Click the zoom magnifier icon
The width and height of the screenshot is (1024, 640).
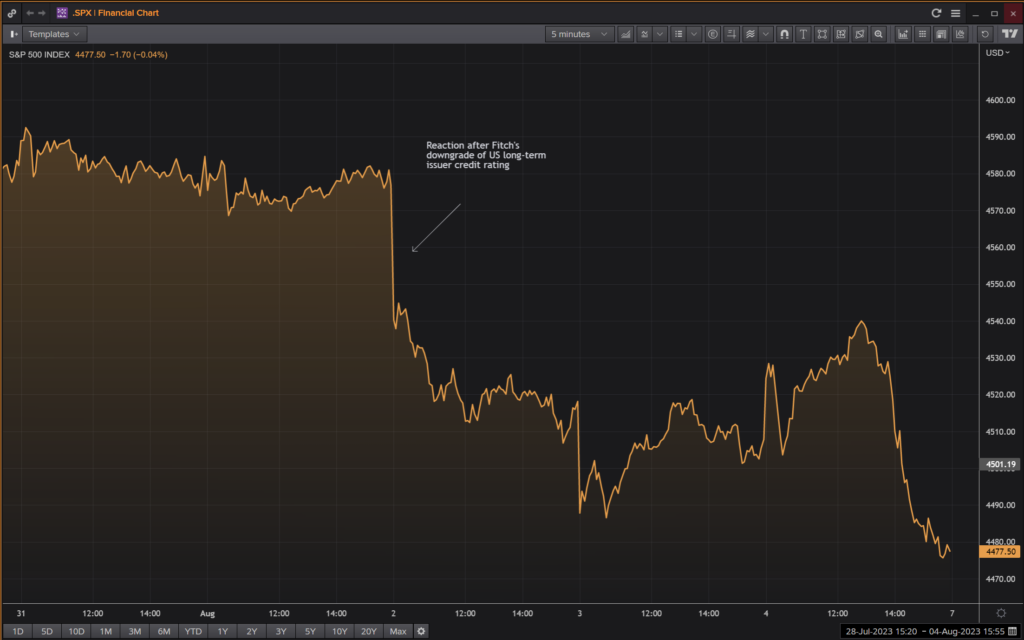tap(878, 34)
